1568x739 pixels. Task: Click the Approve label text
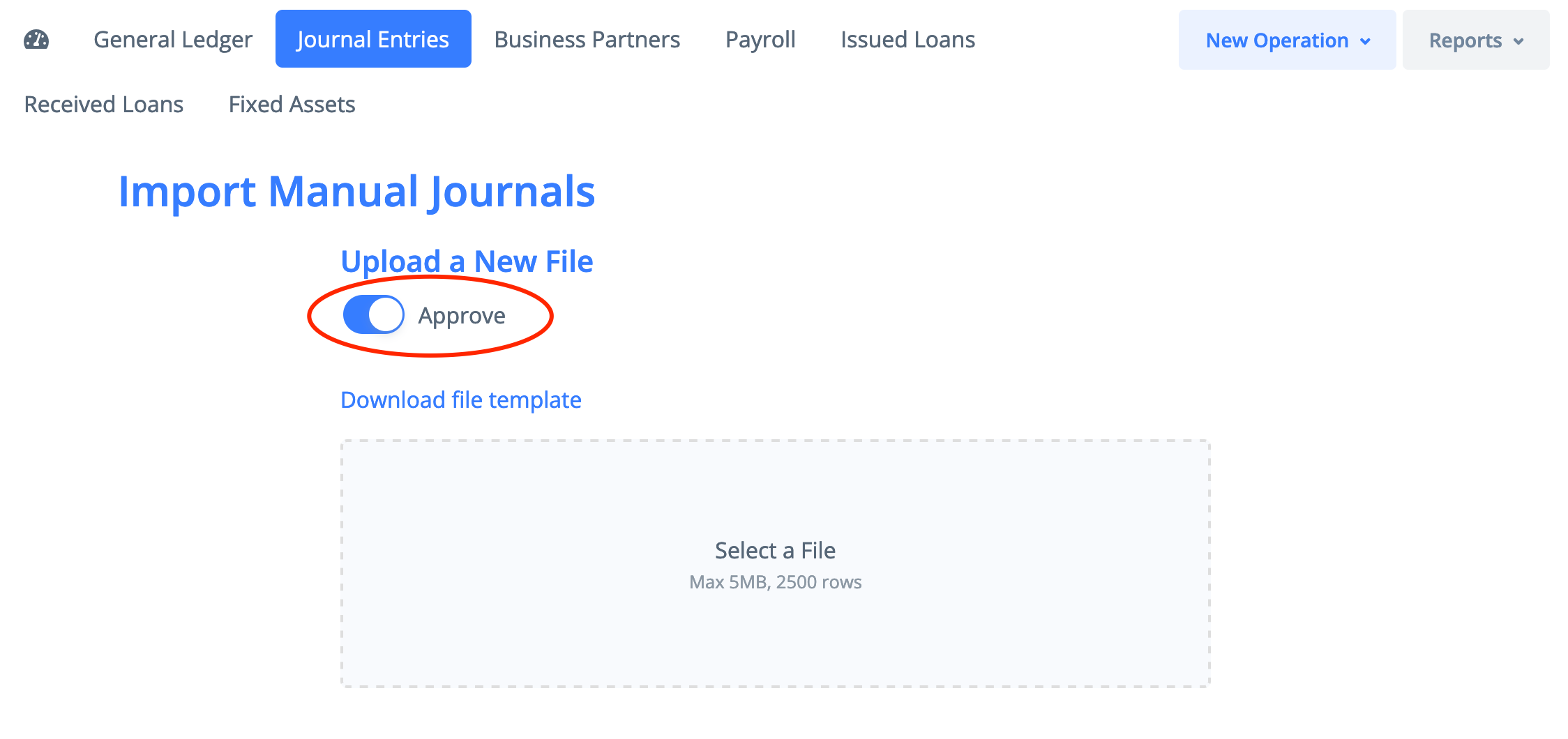pyautogui.click(x=462, y=316)
